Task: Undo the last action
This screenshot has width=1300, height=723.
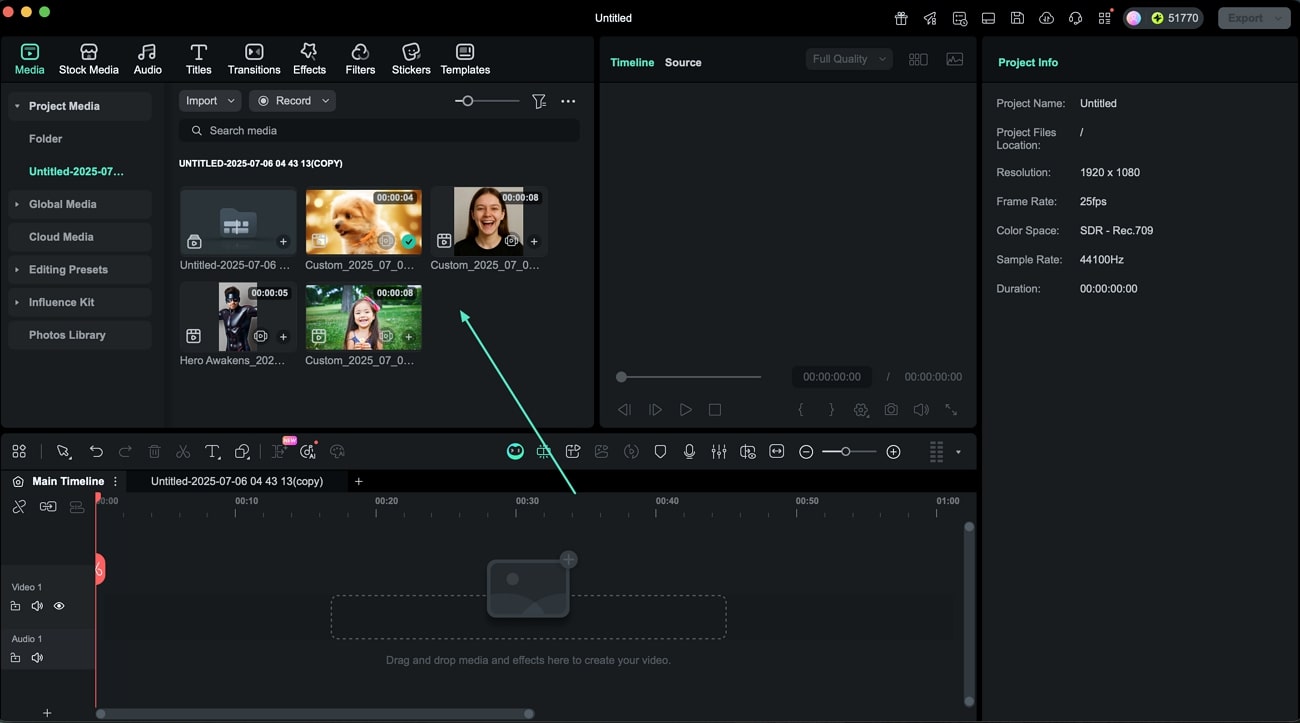Action: (x=96, y=452)
